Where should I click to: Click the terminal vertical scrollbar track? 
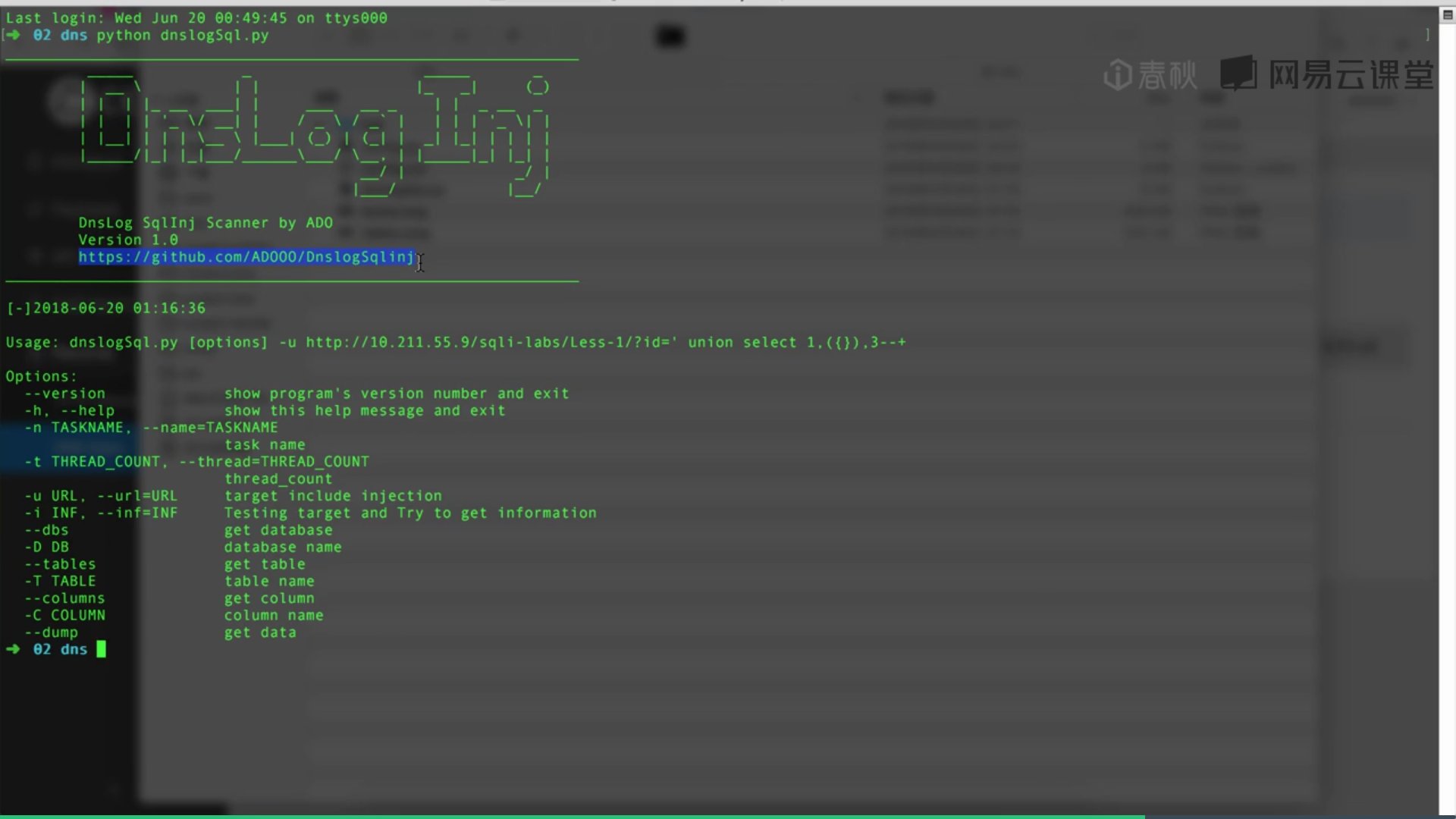click(1447, 409)
